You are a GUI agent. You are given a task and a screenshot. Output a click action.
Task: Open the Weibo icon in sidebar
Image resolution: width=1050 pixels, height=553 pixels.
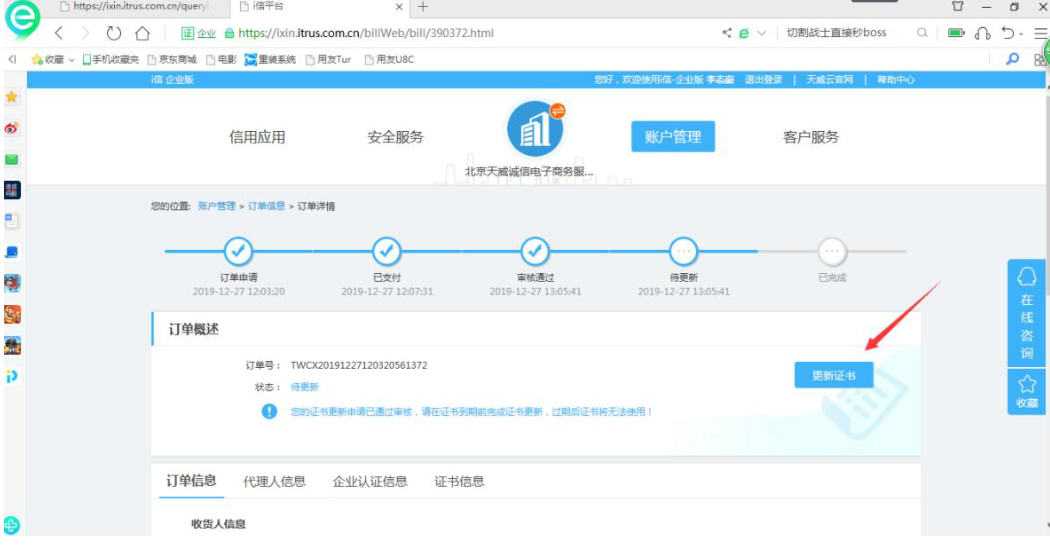click(12, 128)
